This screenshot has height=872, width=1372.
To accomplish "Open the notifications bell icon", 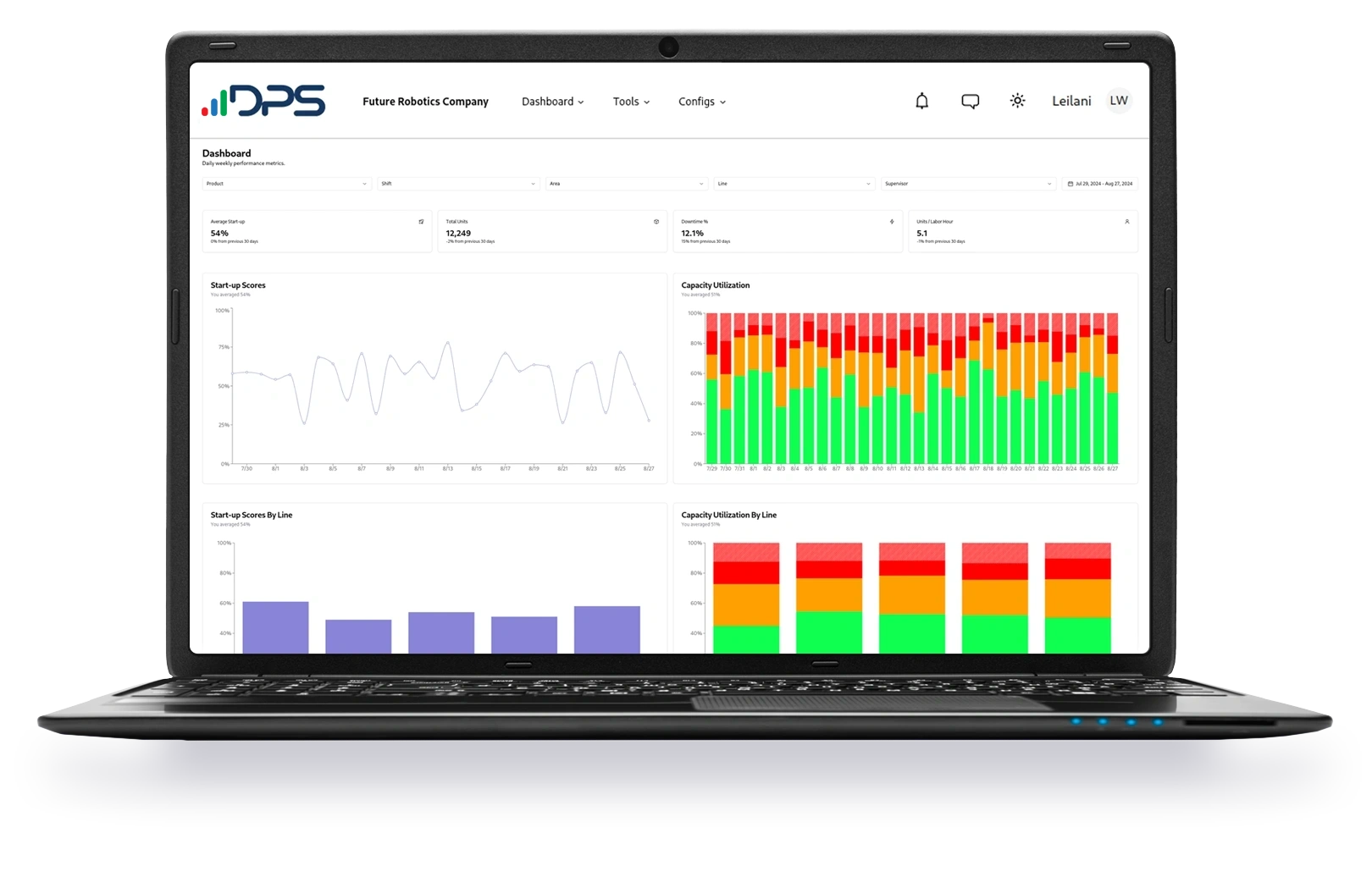I will point(921,101).
